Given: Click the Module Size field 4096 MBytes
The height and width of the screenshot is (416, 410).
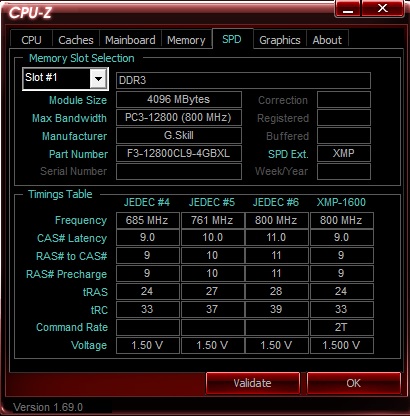Looking at the screenshot, I should coord(179,99).
